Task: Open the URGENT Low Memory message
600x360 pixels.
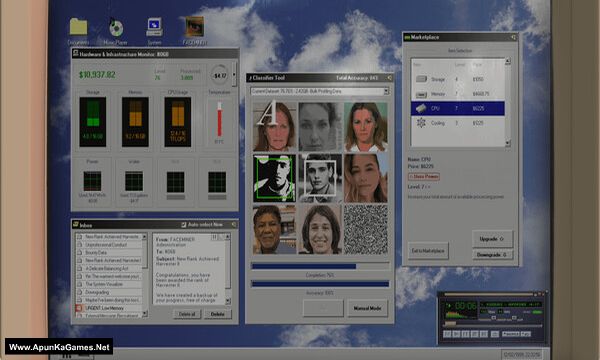Action: (109, 308)
